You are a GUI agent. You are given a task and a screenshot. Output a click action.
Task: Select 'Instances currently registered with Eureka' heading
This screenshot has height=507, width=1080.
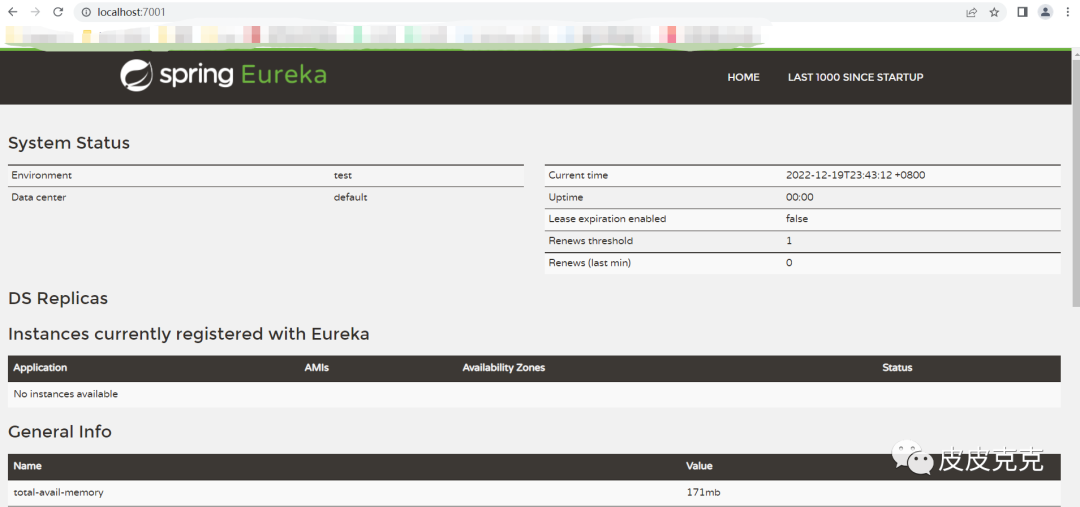pyautogui.click(x=189, y=334)
